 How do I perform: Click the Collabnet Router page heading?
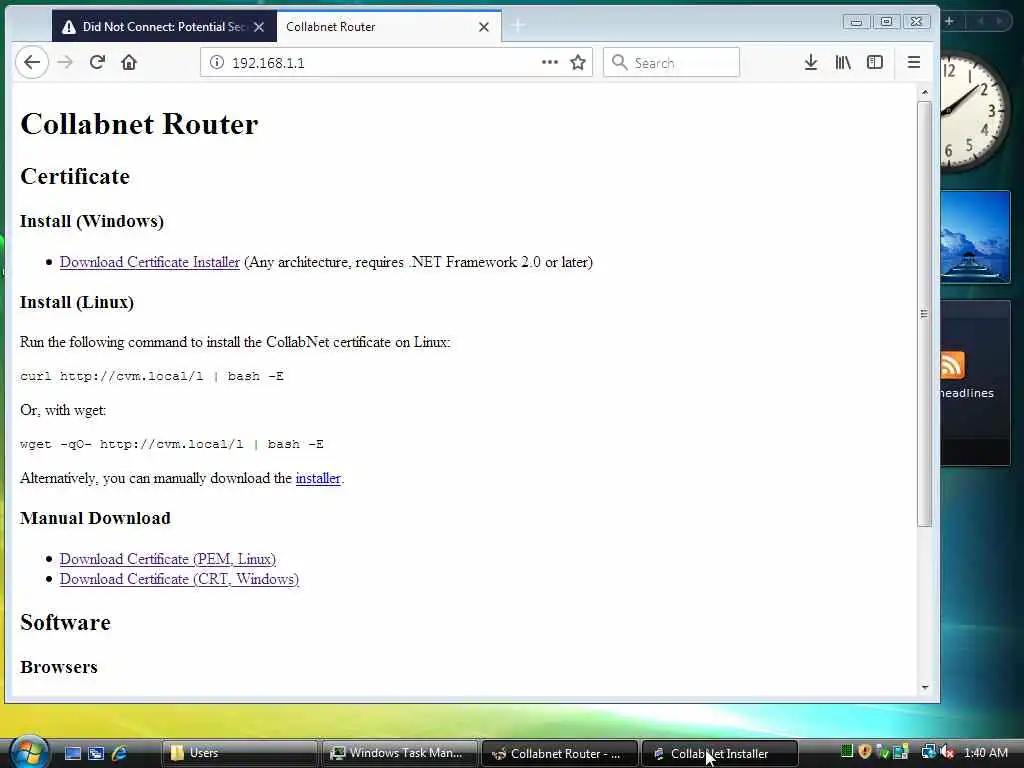coord(139,124)
